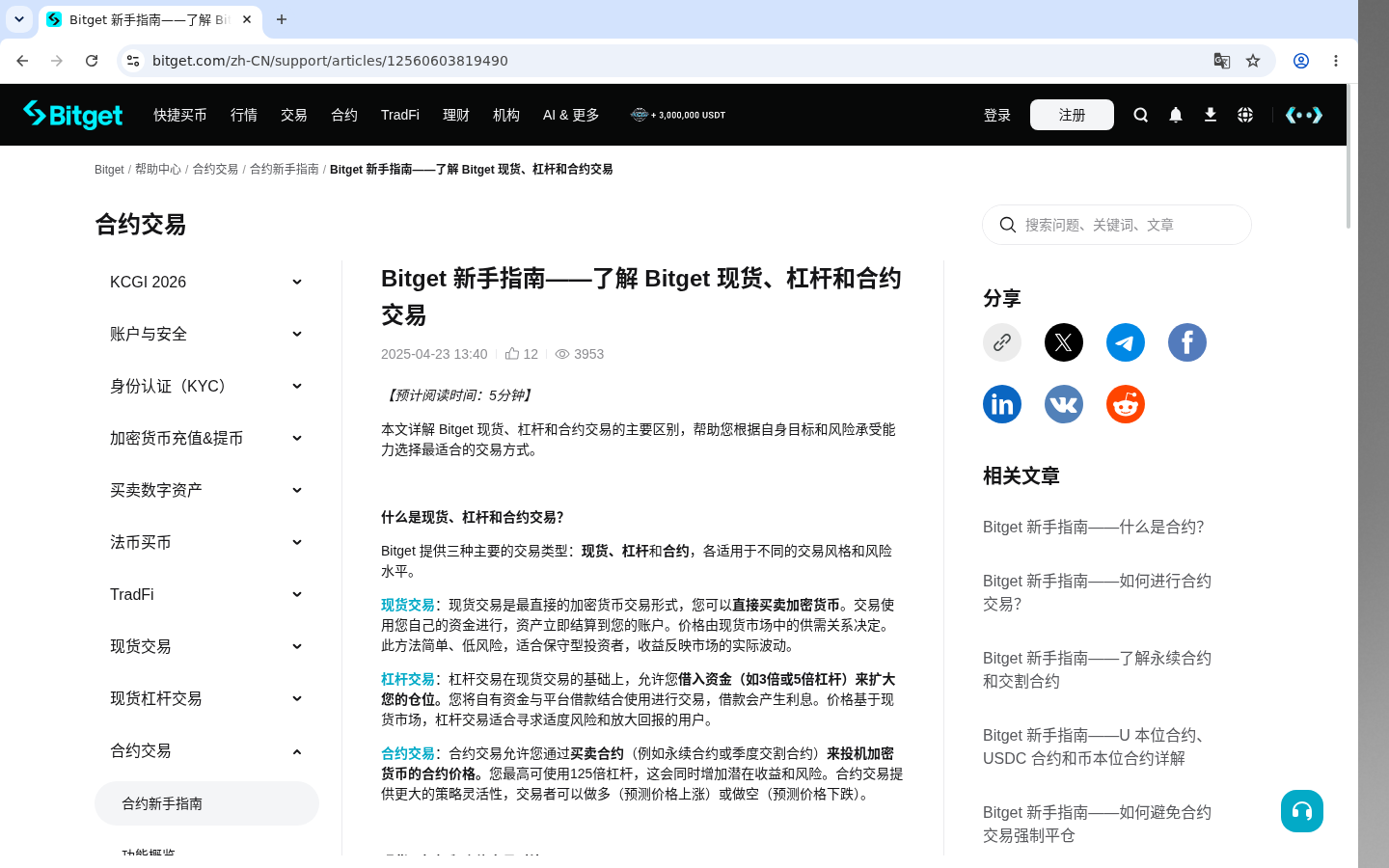This screenshot has height=868, width=1389.
Task: Share article on LinkedIn
Action: coord(1002,404)
